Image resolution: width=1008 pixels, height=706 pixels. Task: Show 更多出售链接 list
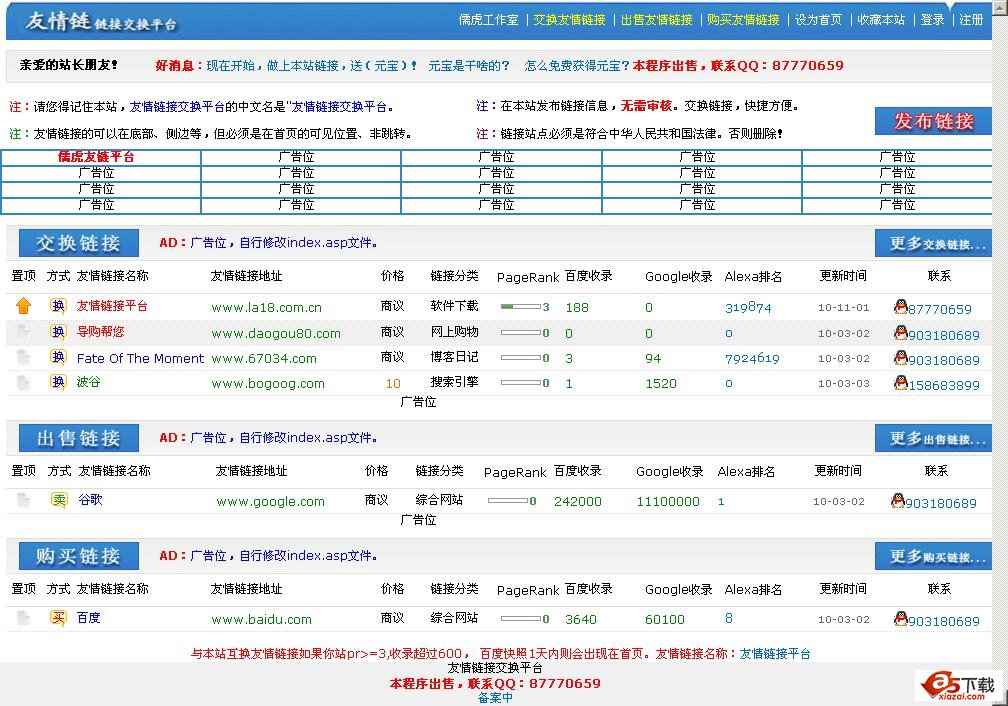pos(933,439)
